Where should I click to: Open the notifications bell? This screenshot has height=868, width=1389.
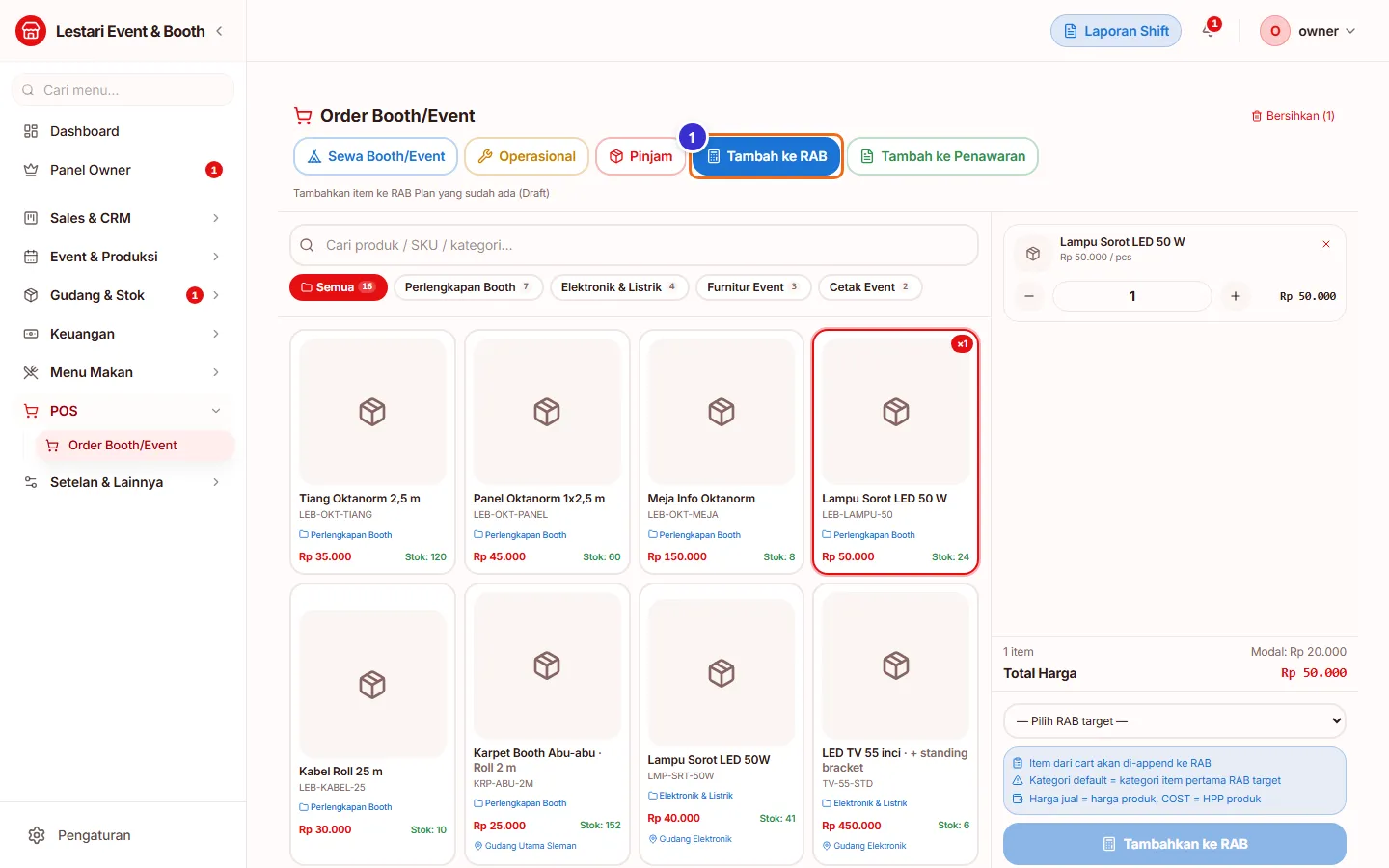1209,31
